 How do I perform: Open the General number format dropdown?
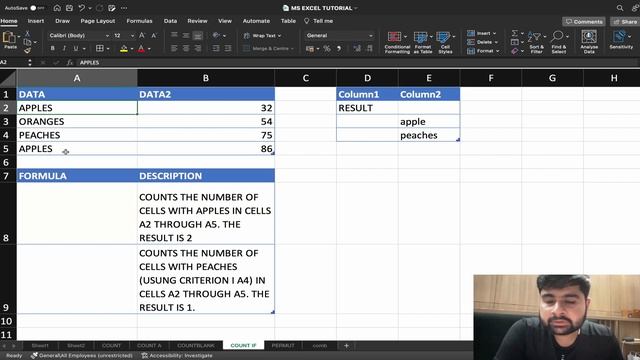pos(339,36)
